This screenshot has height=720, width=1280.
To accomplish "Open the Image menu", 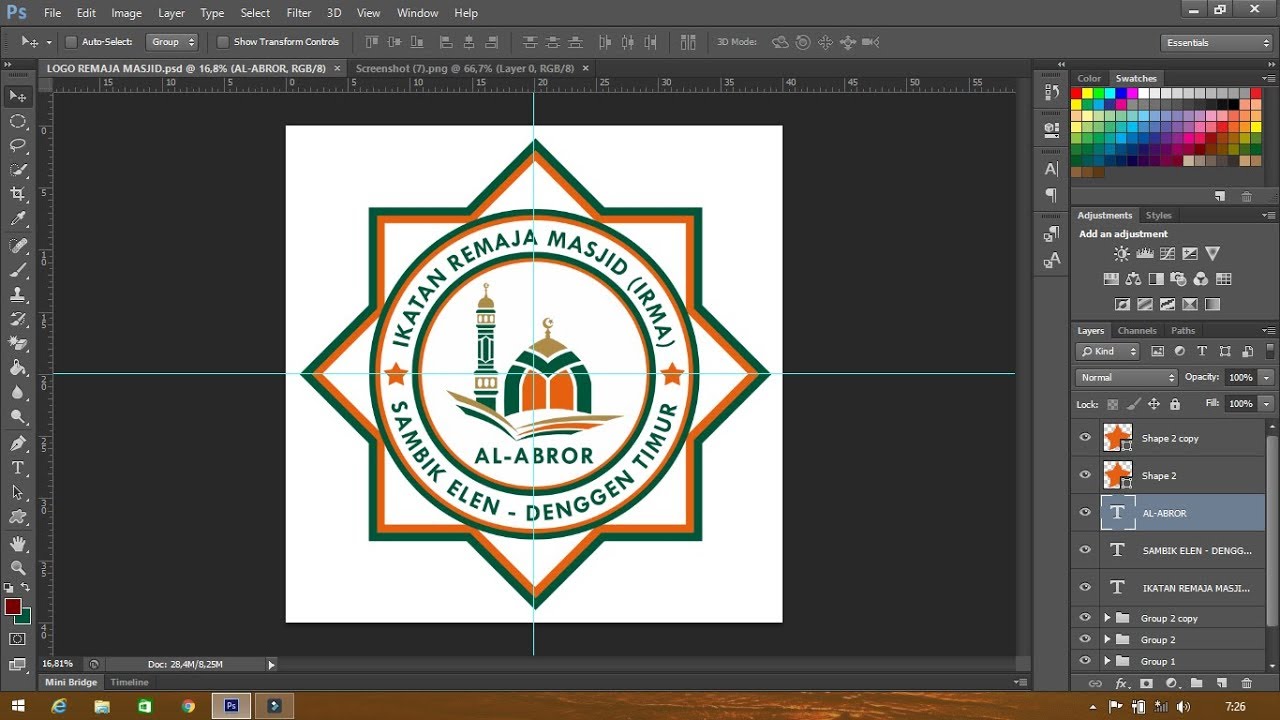I will click(126, 13).
